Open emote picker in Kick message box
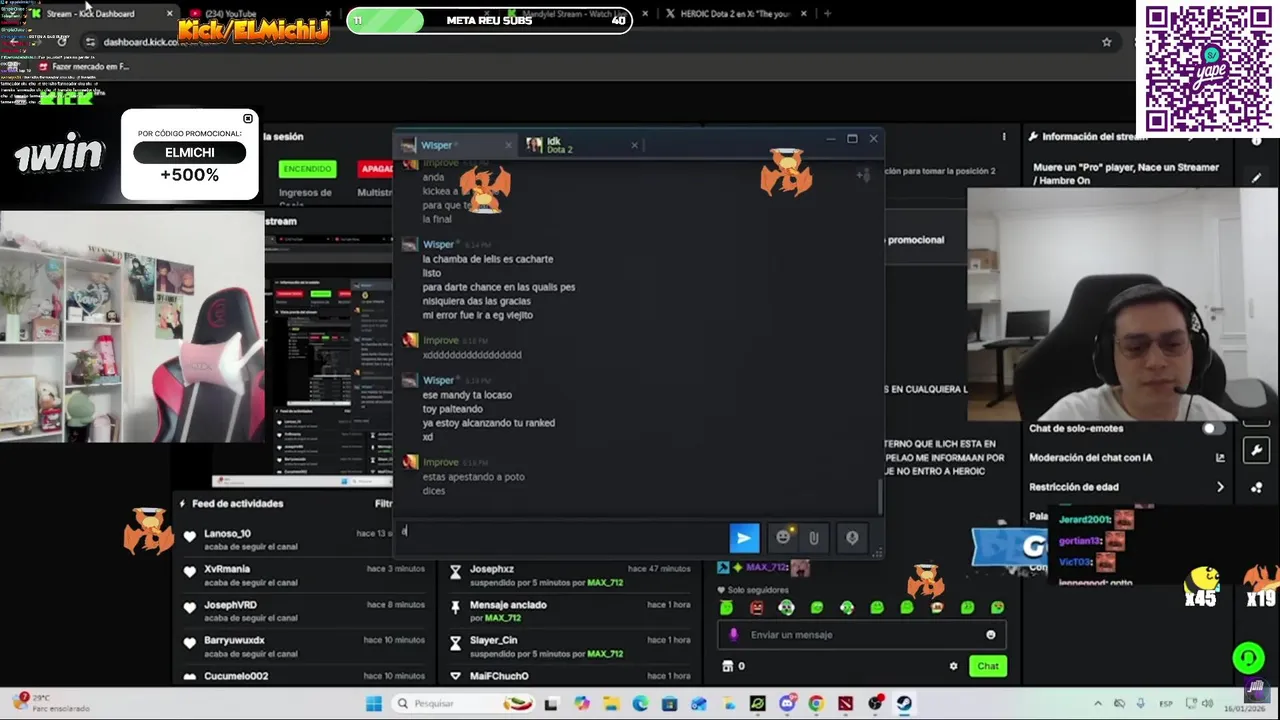The height and width of the screenshot is (720, 1280). click(991, 635)
